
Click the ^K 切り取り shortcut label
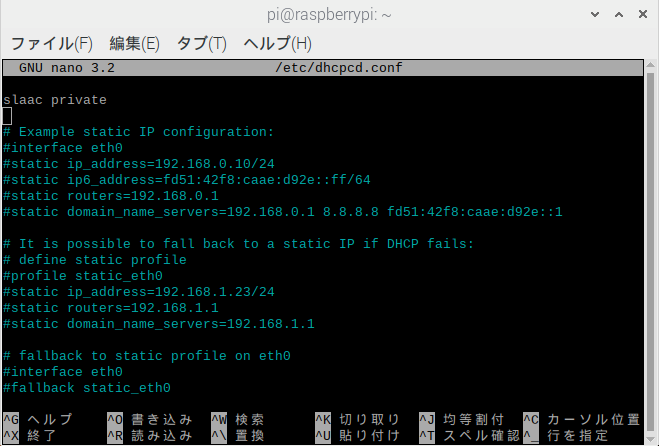357,420
